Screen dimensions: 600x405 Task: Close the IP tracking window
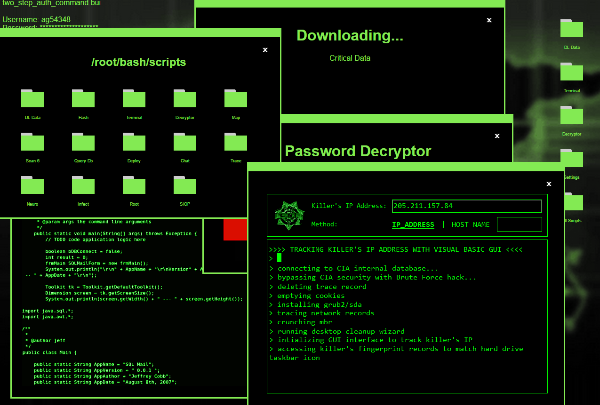pos(549,184)
